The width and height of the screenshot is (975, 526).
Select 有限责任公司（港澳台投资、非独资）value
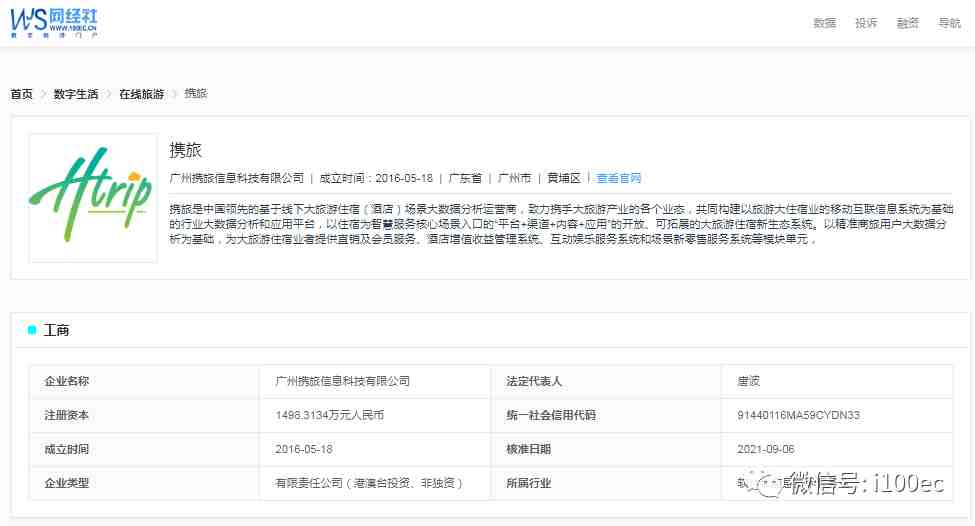click(x=369, y=483)
